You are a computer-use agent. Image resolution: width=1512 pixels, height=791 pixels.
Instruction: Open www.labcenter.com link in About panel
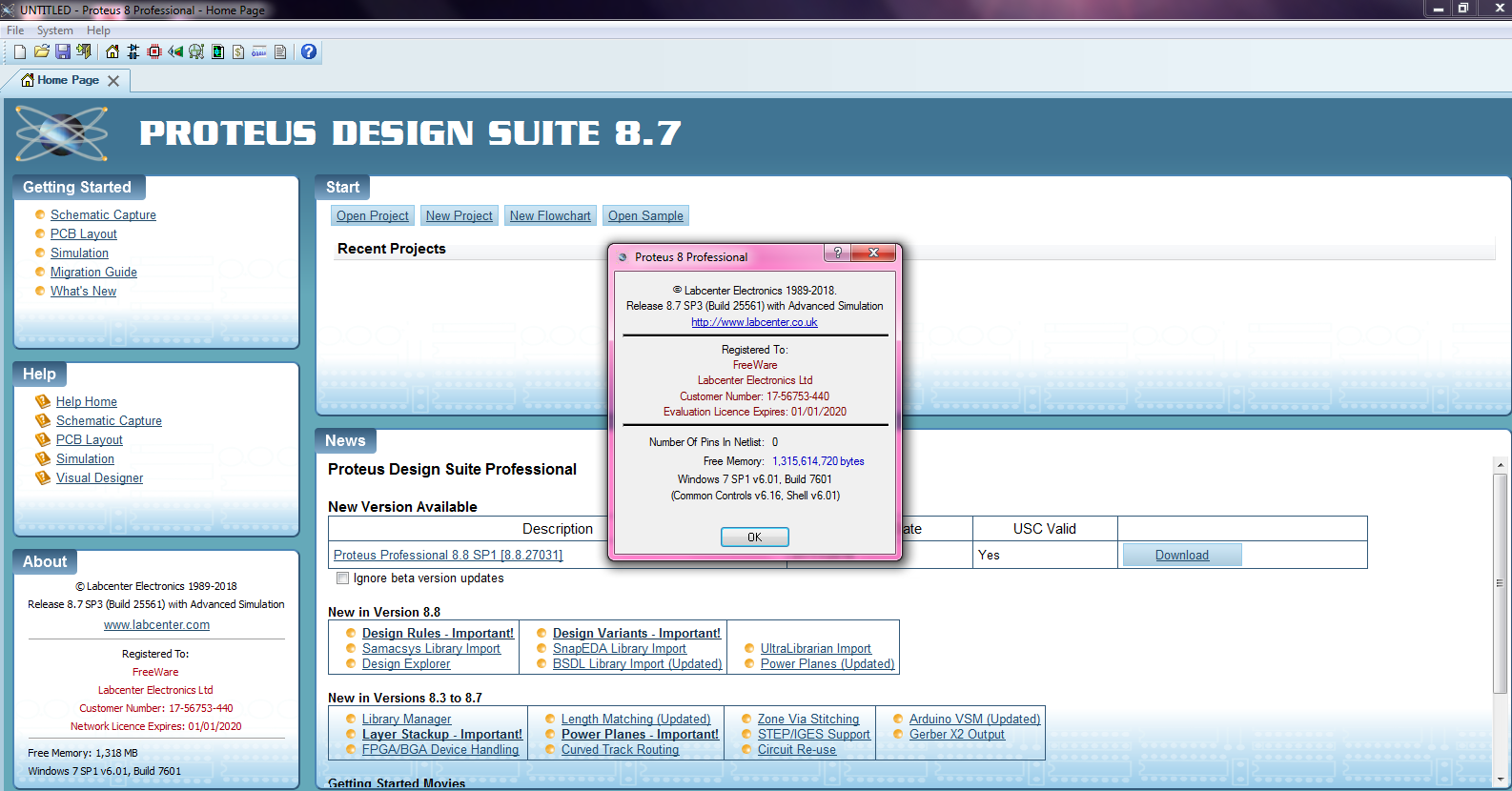[x=156, y=625]
